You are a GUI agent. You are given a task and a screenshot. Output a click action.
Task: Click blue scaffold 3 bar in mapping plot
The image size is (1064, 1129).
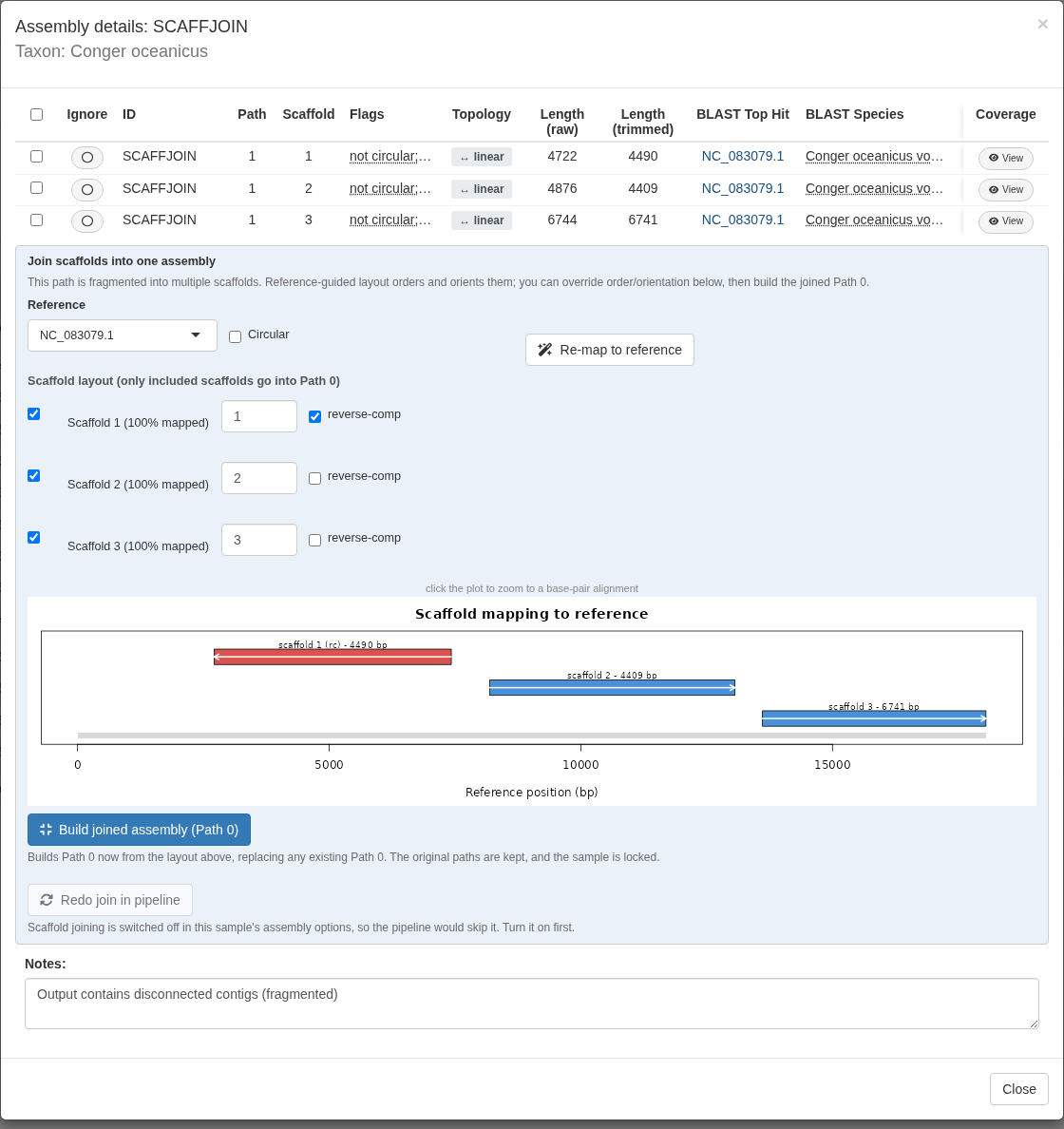(874, 718)
